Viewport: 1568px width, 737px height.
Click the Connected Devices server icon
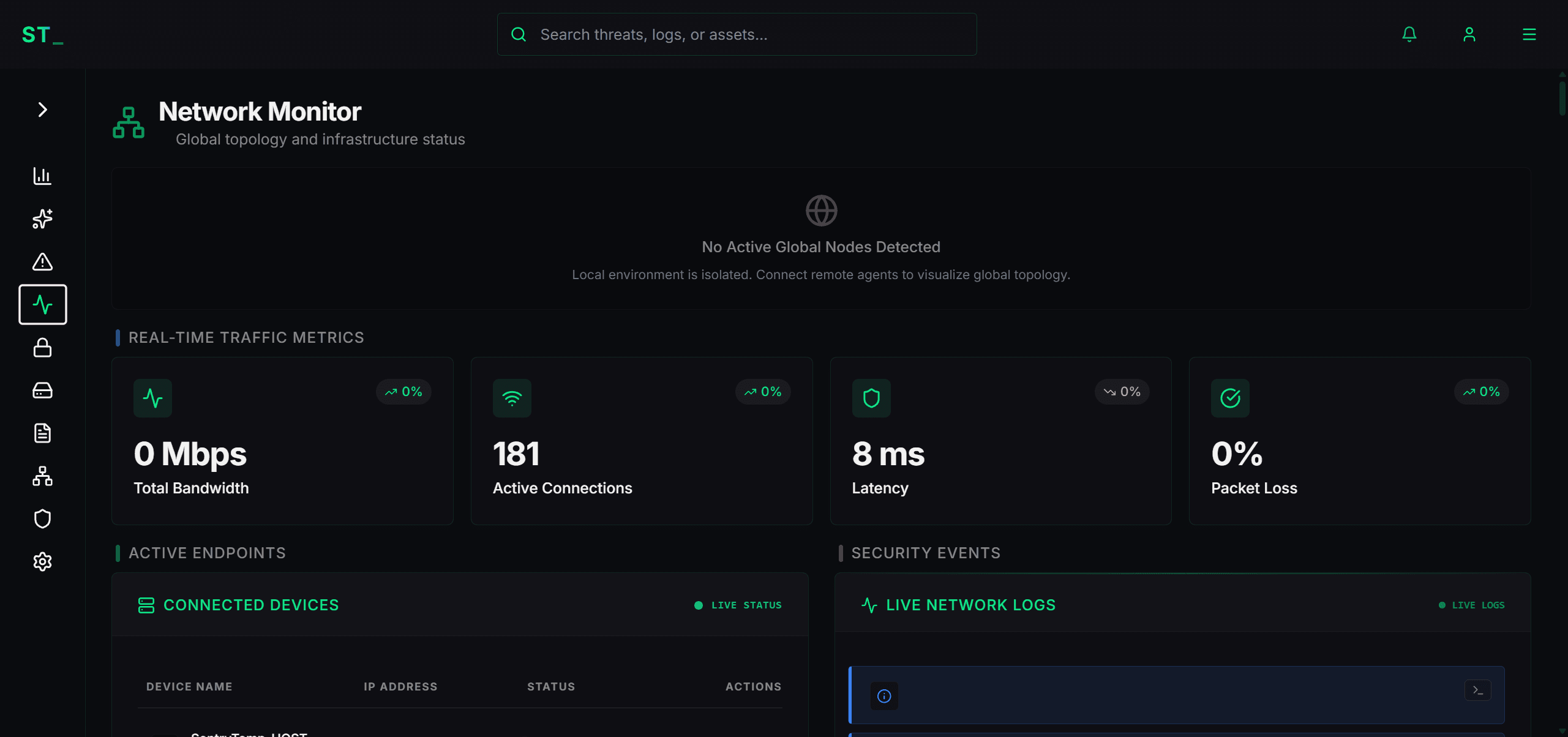(x=146, y=605)
